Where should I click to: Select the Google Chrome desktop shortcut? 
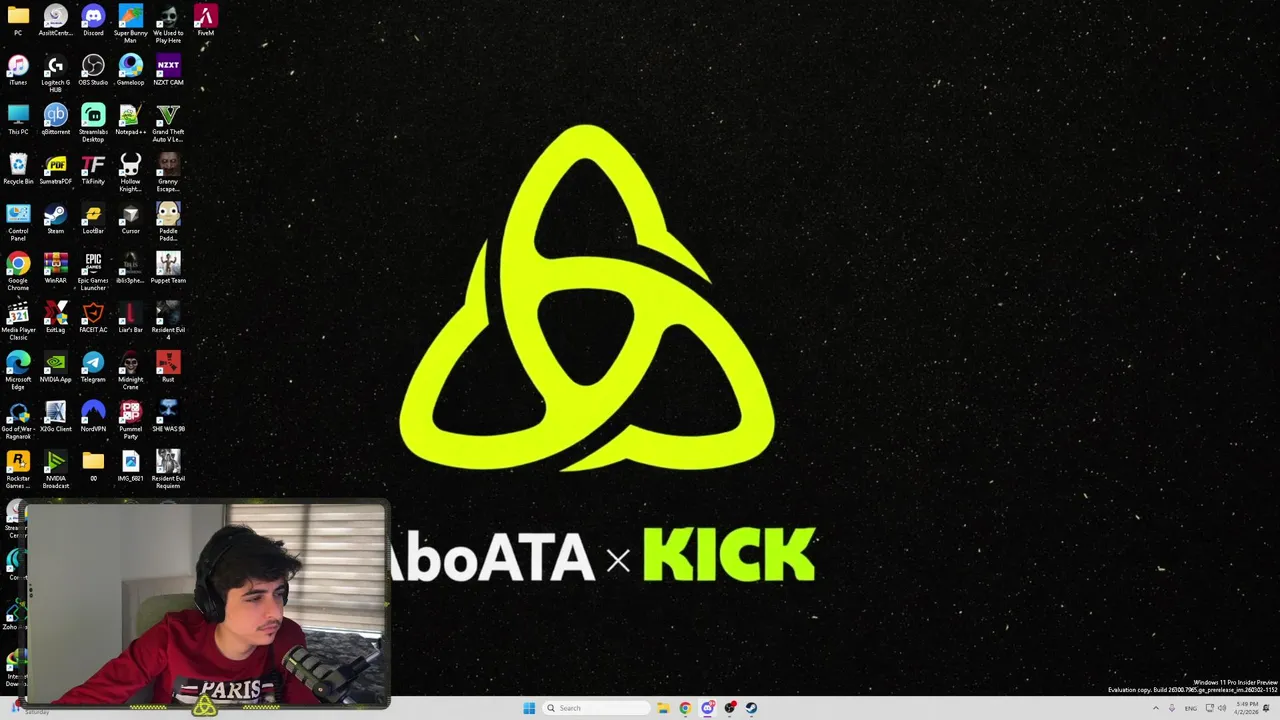coord(18,271)
